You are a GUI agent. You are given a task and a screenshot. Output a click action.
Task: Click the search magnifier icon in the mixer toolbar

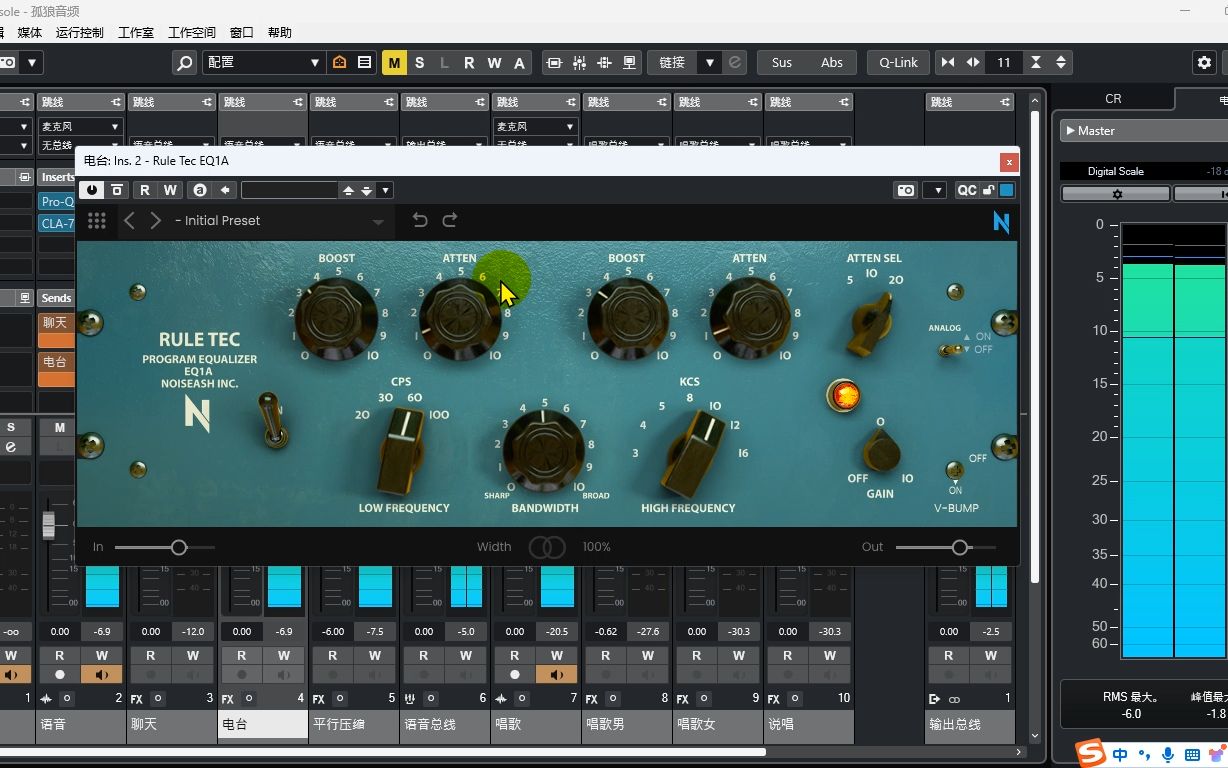click(184, 62)
